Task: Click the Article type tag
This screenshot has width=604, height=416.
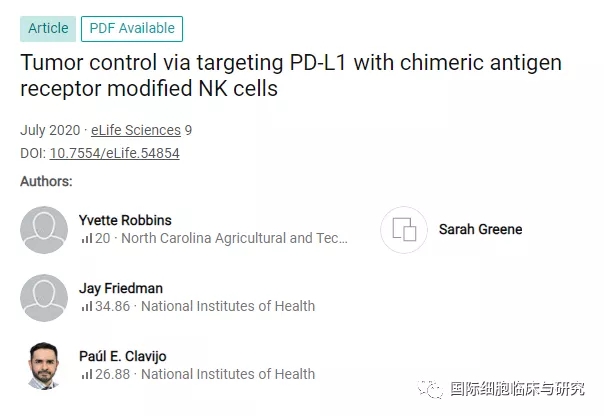Action: pyautogui.click(x=46, y=28)
